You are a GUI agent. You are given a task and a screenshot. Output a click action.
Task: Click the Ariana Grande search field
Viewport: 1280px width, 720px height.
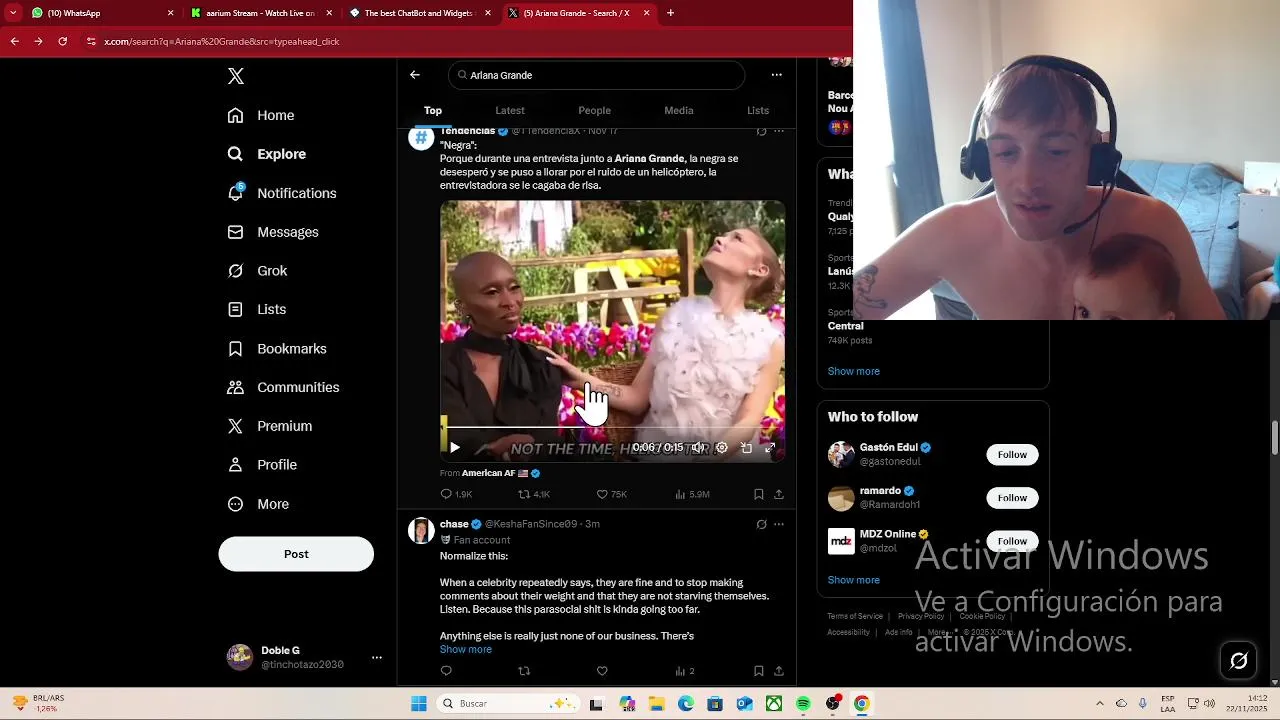[597, 75]
